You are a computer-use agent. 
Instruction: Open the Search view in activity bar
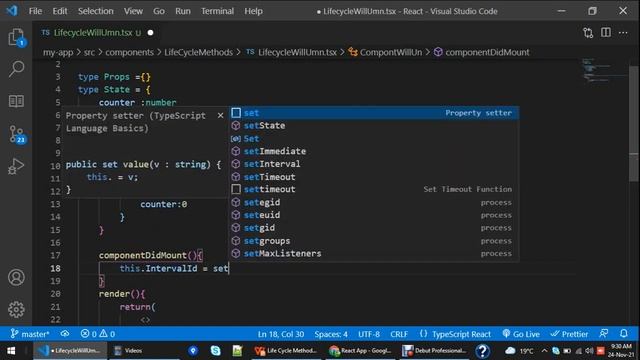pyautogui.click(x=16, y=69)
